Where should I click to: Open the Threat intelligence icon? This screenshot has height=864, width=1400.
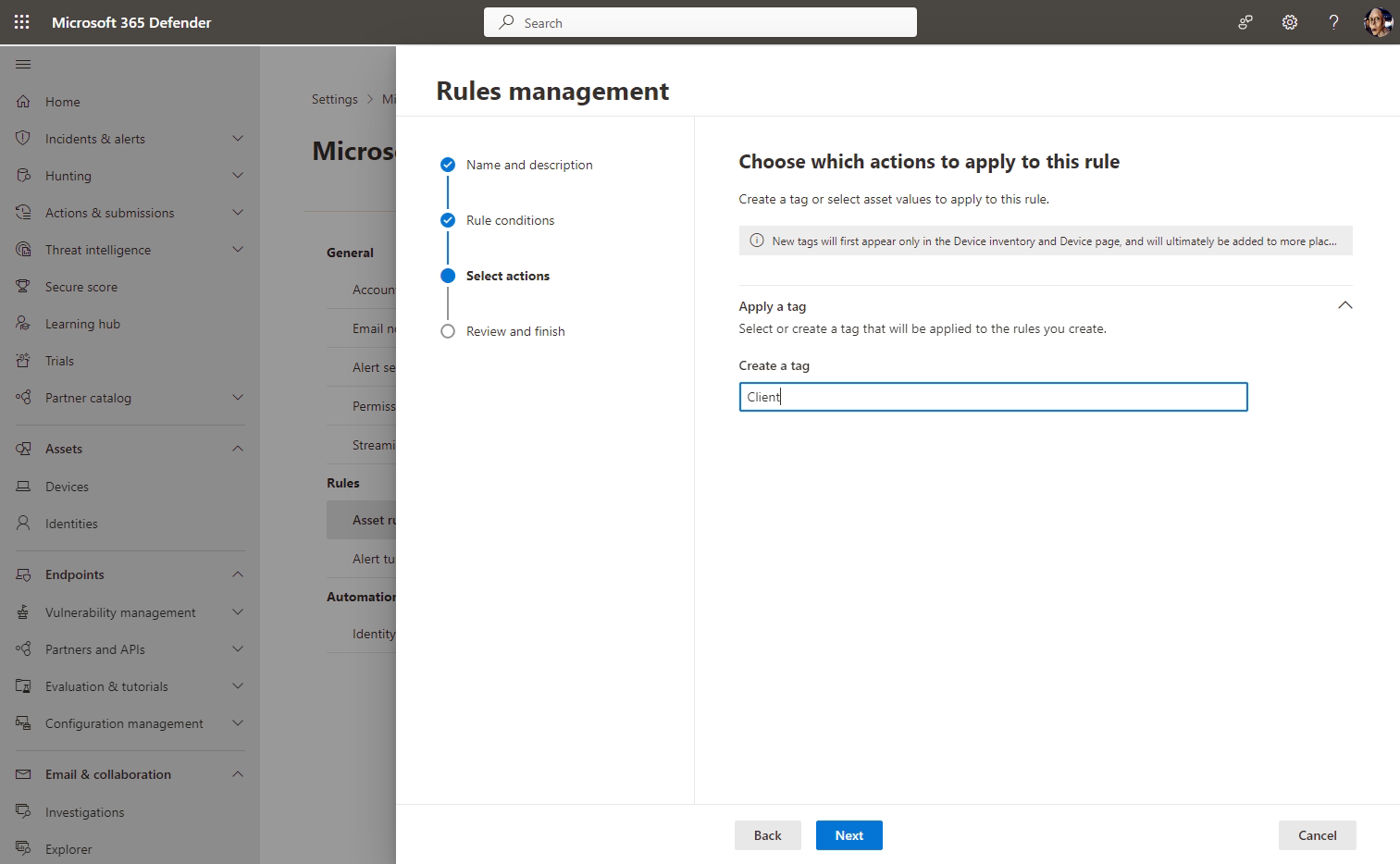23,249
